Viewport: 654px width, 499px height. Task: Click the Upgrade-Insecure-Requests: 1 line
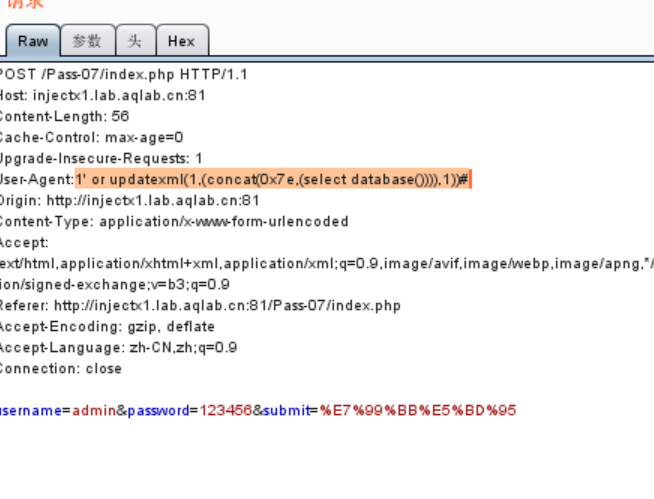click(101, 159)
